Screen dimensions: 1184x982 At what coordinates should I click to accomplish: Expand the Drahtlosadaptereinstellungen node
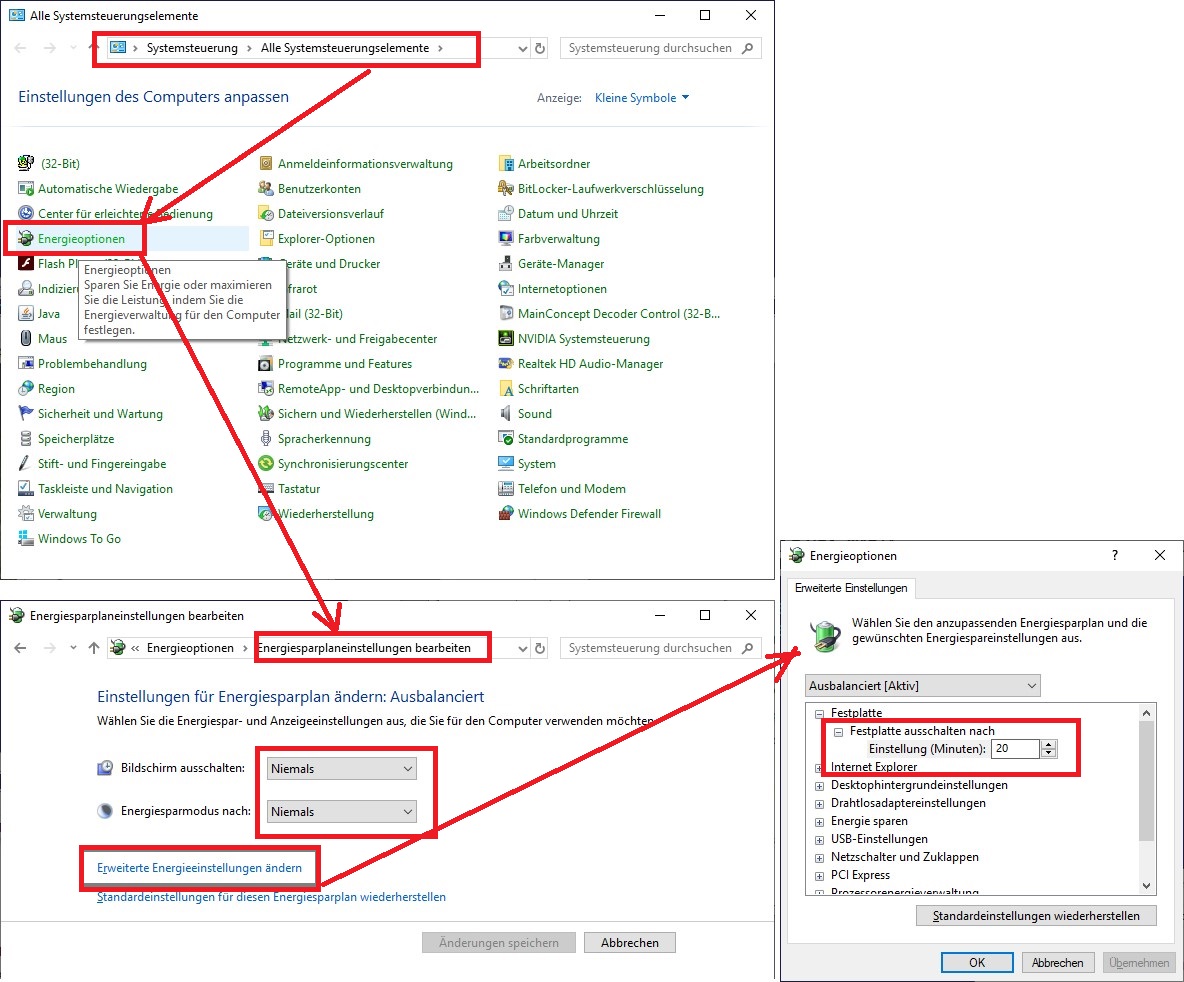[x=819, y=804]
